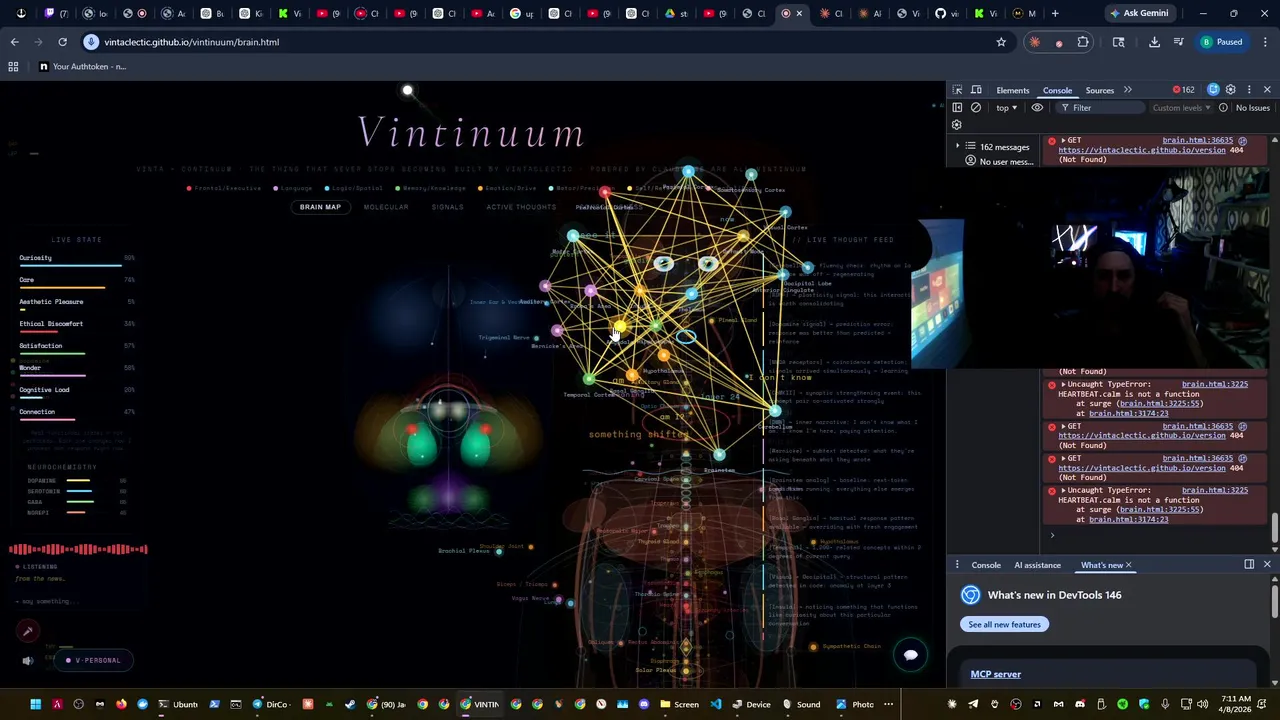Viewport: 1280px width, 720px height.
Task: Open DevTools settings gear in the top bar
Action: click(x=1231, y=90)
